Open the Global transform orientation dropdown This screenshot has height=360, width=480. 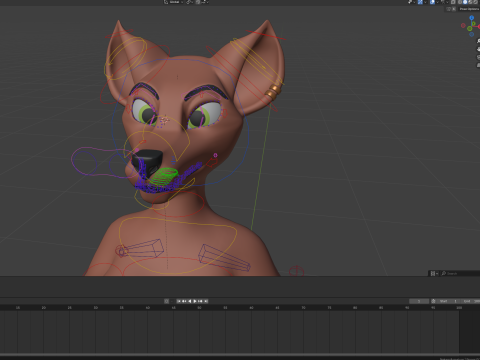pyautogui.click(x=173, y=2)
